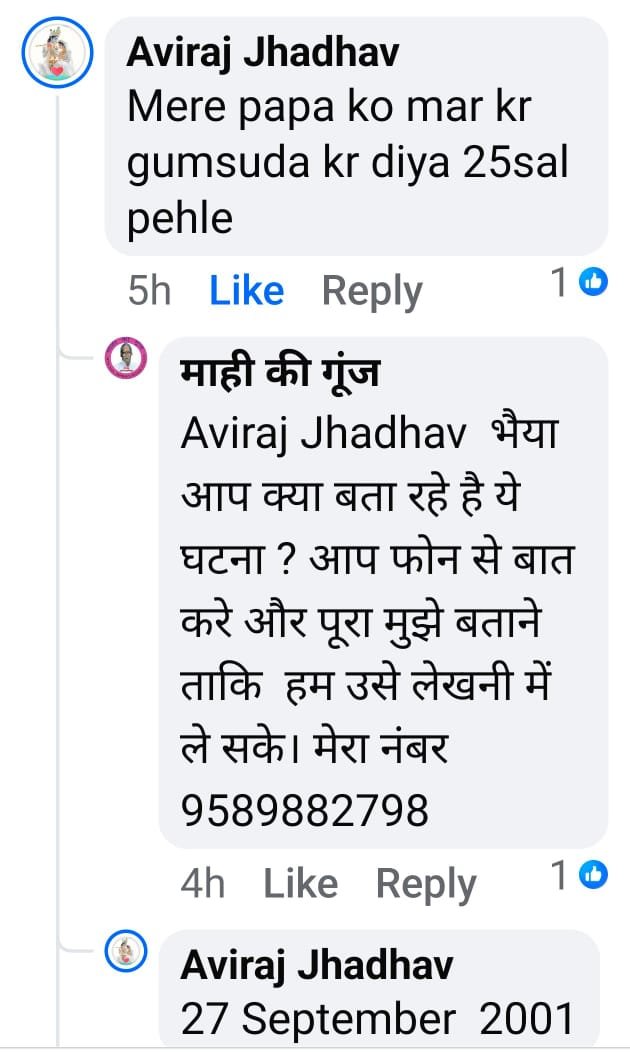
Task: View reaction count 1 on माही की गूंज reply
Action: (x=560, y=875)
